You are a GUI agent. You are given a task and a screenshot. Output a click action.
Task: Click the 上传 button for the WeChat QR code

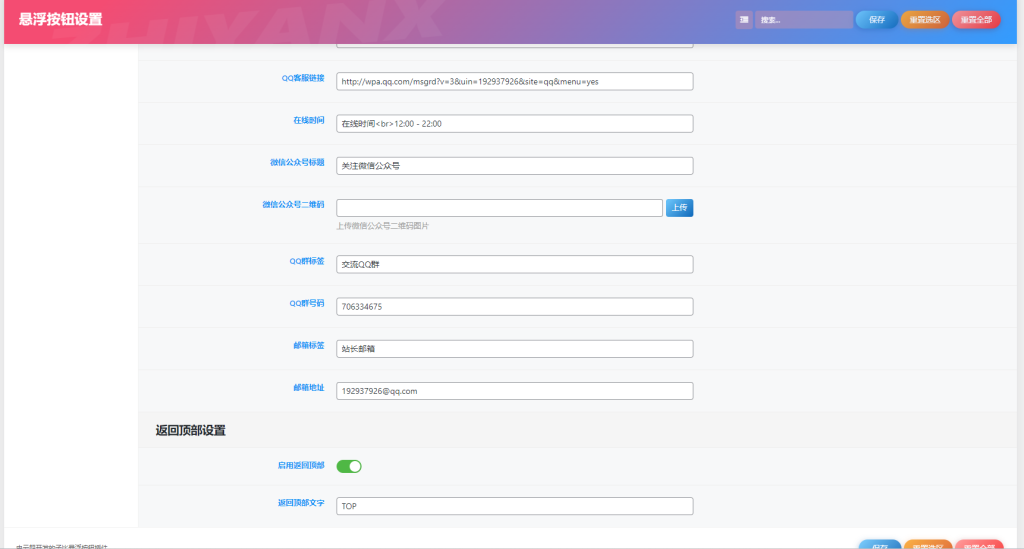click(679, 208)
